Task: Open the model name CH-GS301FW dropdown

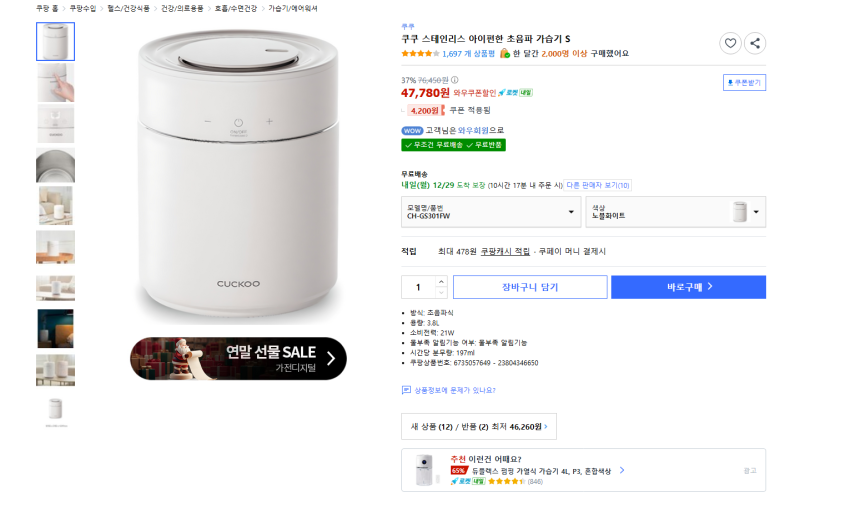Action: click(x=490, y=212)
